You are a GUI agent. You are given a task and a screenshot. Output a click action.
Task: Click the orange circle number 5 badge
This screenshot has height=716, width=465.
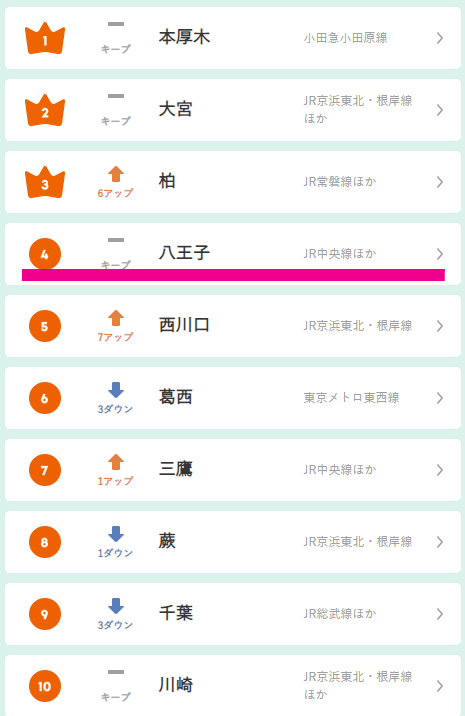click(x=45, y=326)
